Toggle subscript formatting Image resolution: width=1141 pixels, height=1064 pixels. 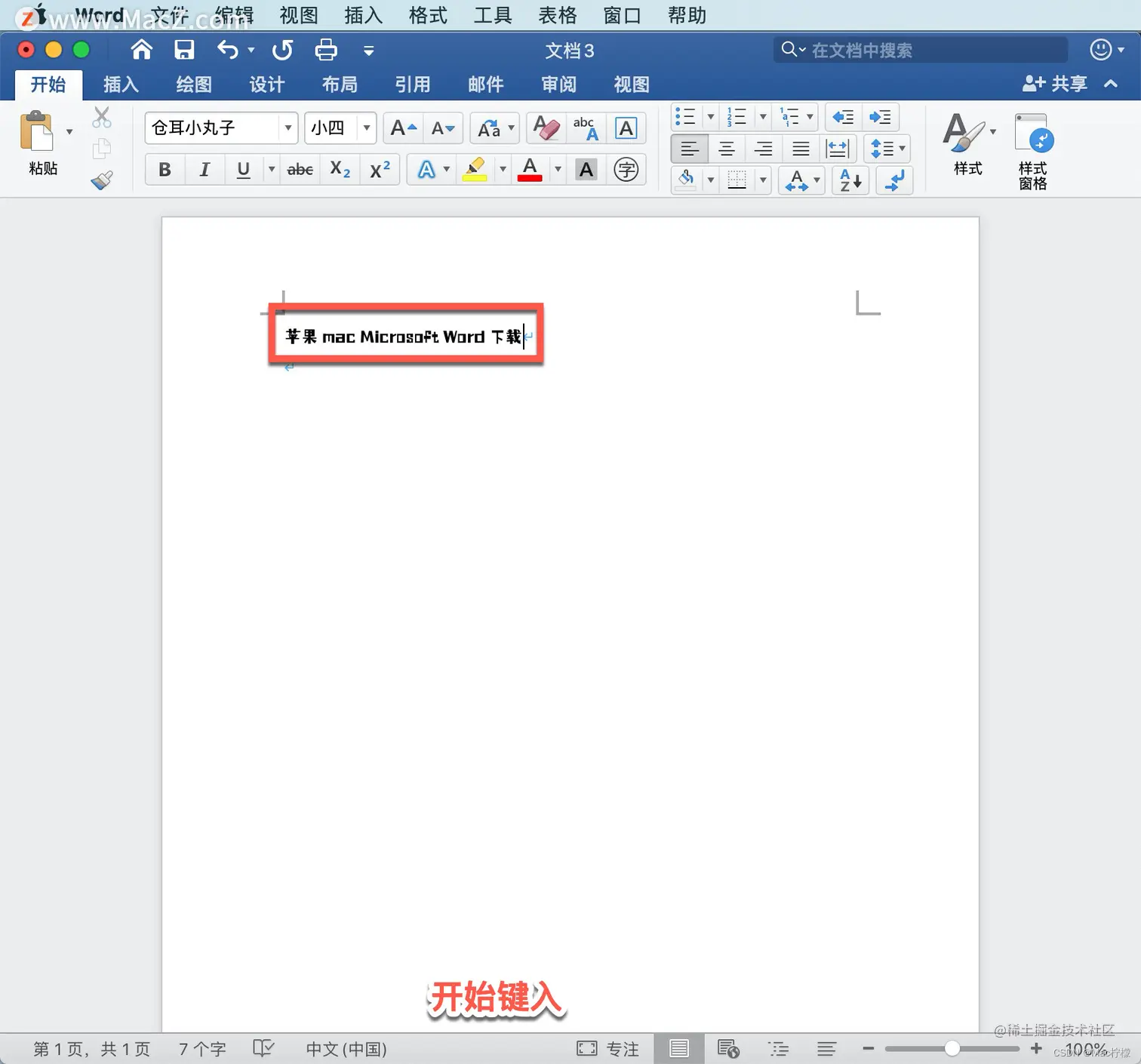tap(340, 170)
